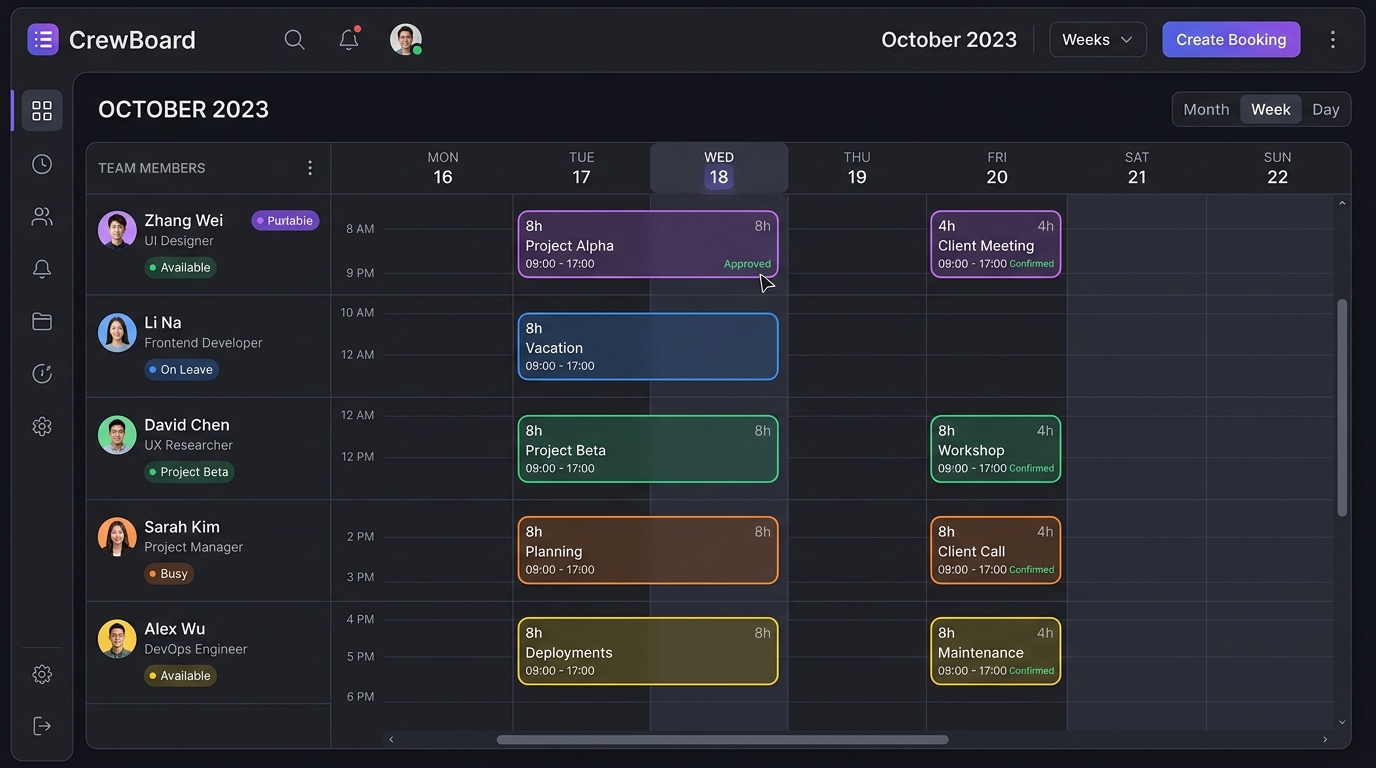This screenshot has width=1376, height=768.
Task: Click the Sarah Kim name
Action: click(182, 527)
